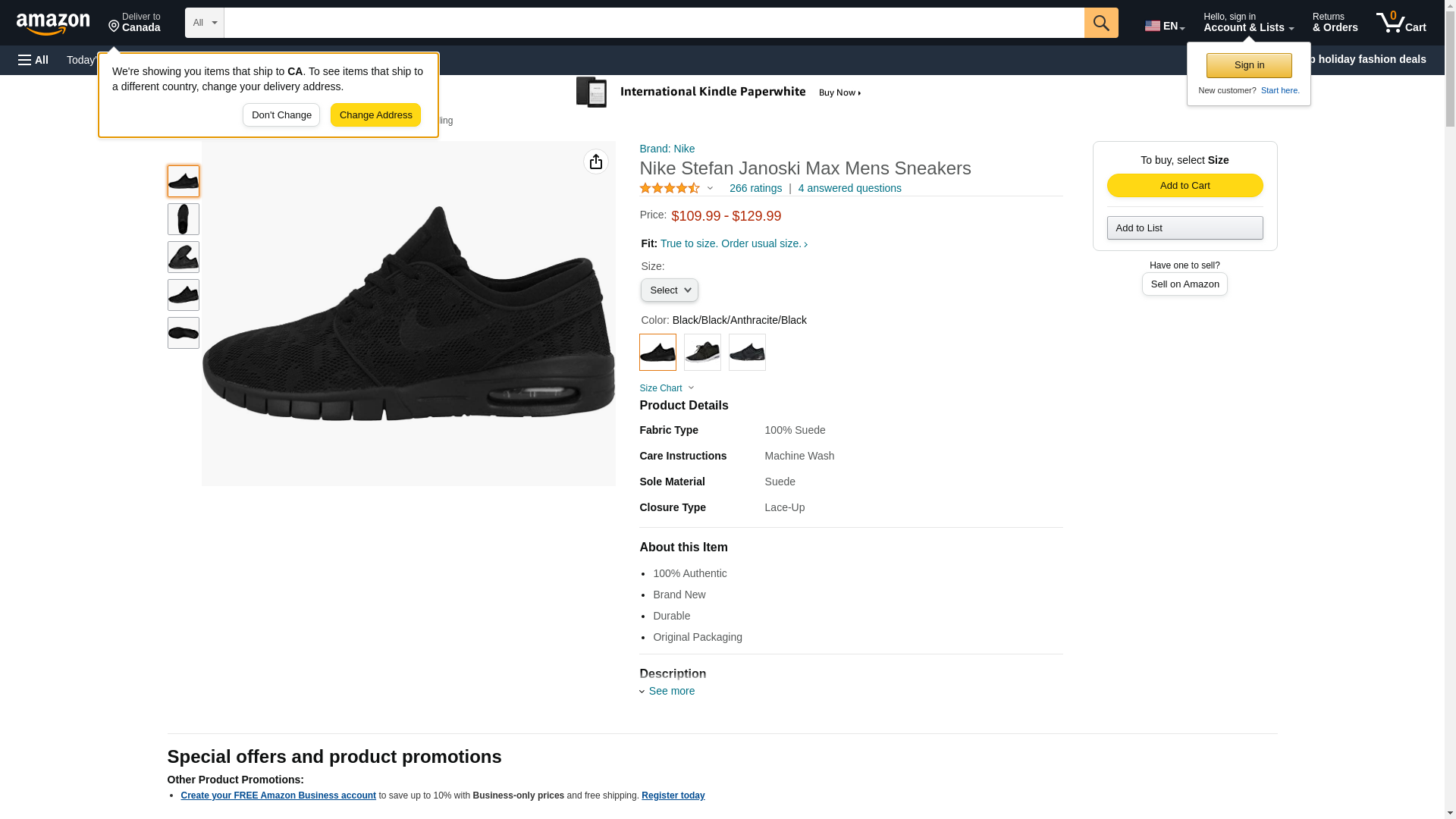Click the star rating icons

point(670,188)
